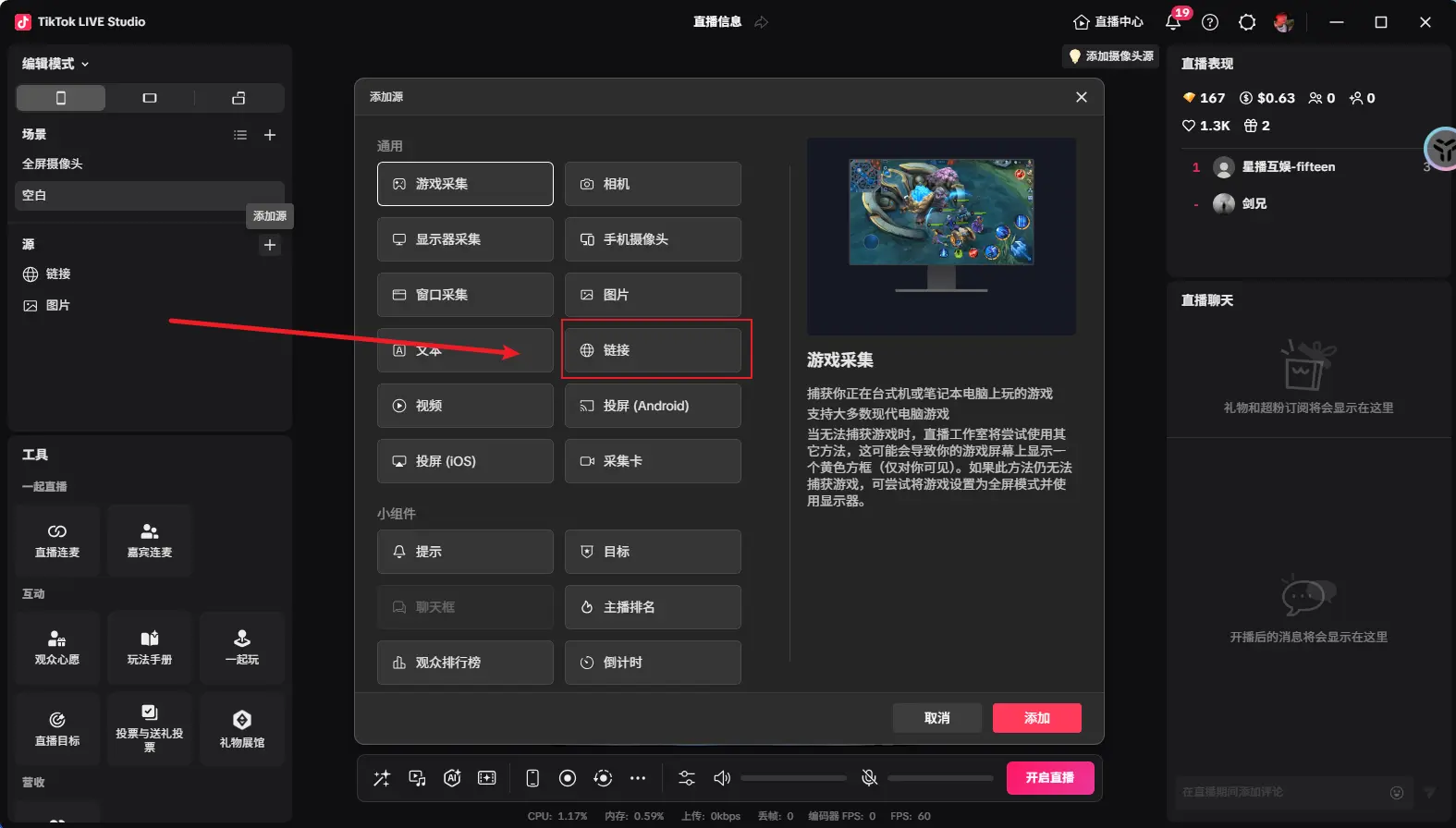Open the more options ellipsis menu

638,778
